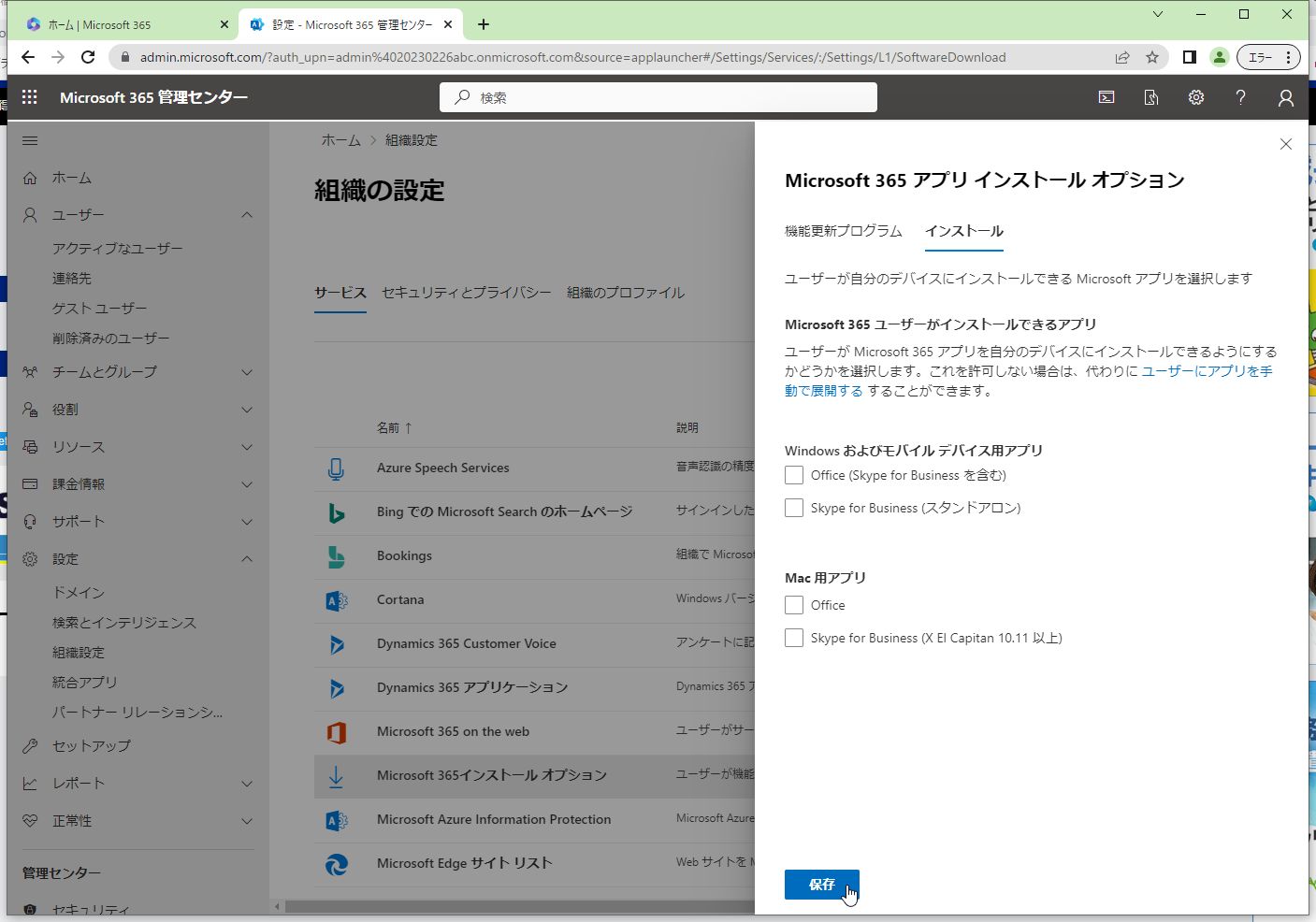Screen dimensions: 1316x922
Task: Click the Cortana icon in services list
Action: pos(336,600)
